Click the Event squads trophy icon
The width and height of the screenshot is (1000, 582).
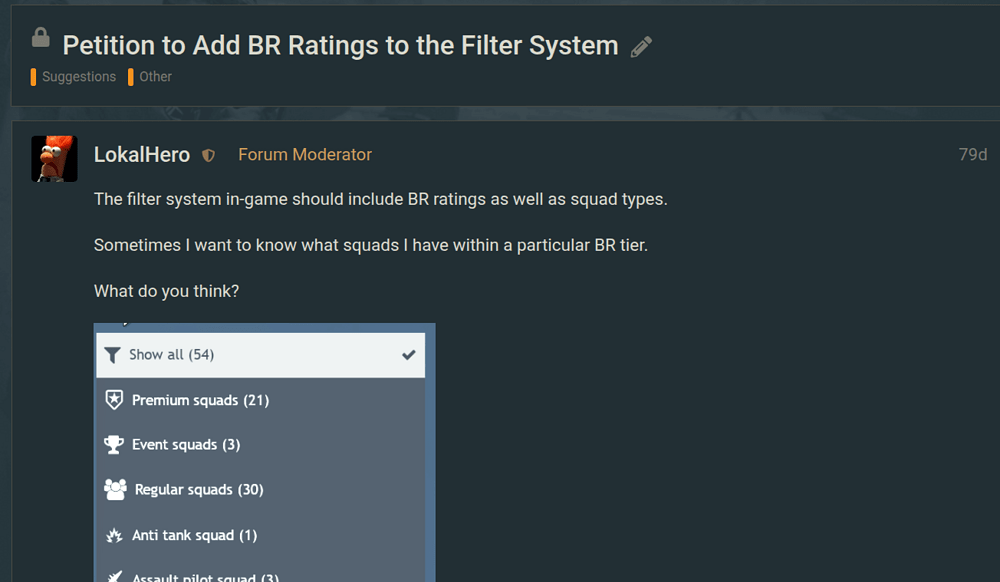coord(114,444)
